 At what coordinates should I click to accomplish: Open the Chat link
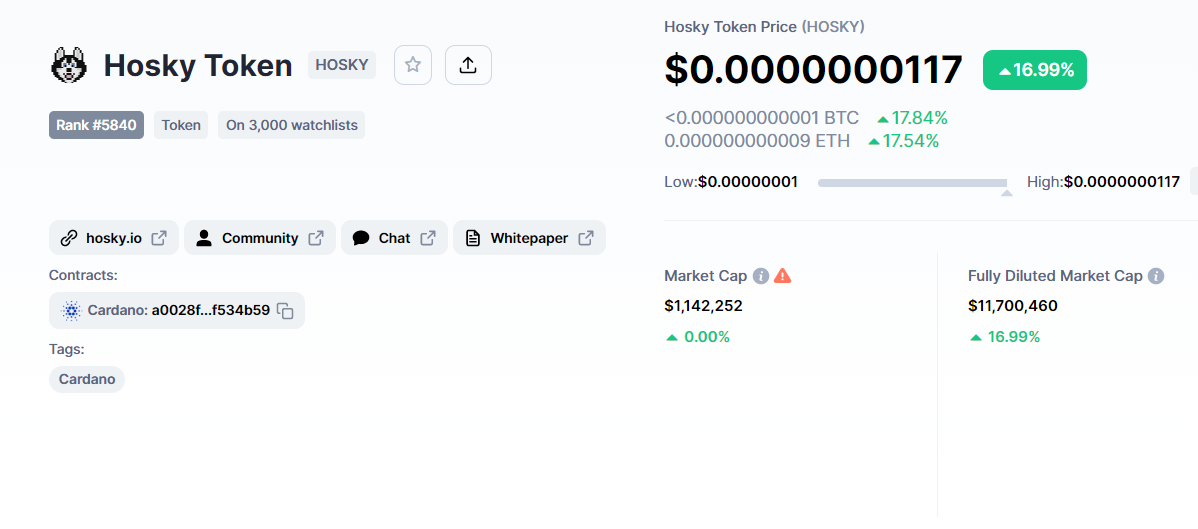(x=394, y=238)
